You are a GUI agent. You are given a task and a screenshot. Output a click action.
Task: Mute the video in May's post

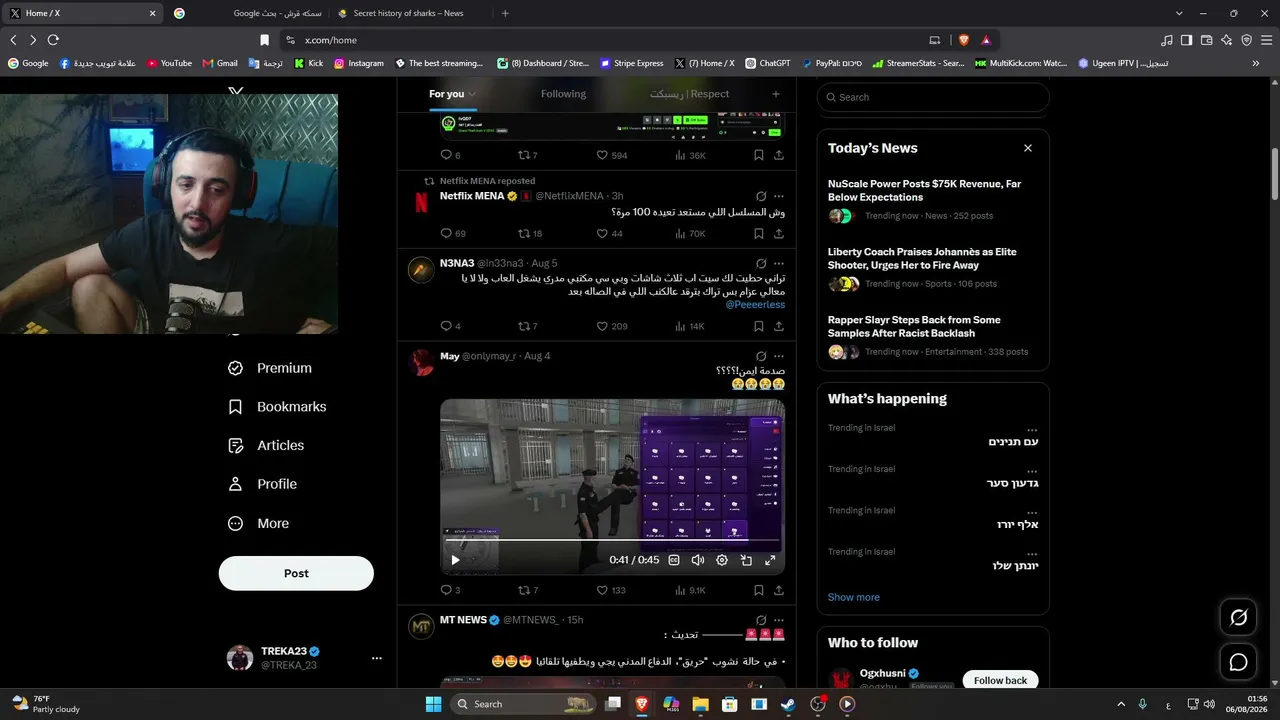coord(698,560)
